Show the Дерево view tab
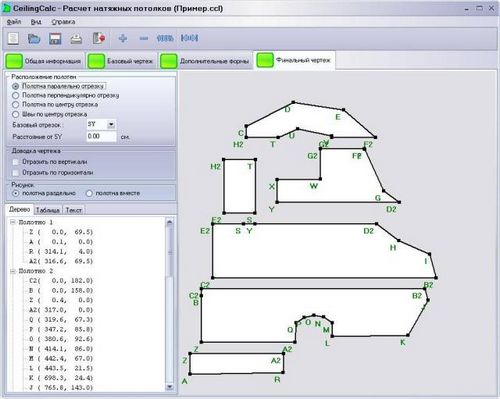 pos(20,209)
